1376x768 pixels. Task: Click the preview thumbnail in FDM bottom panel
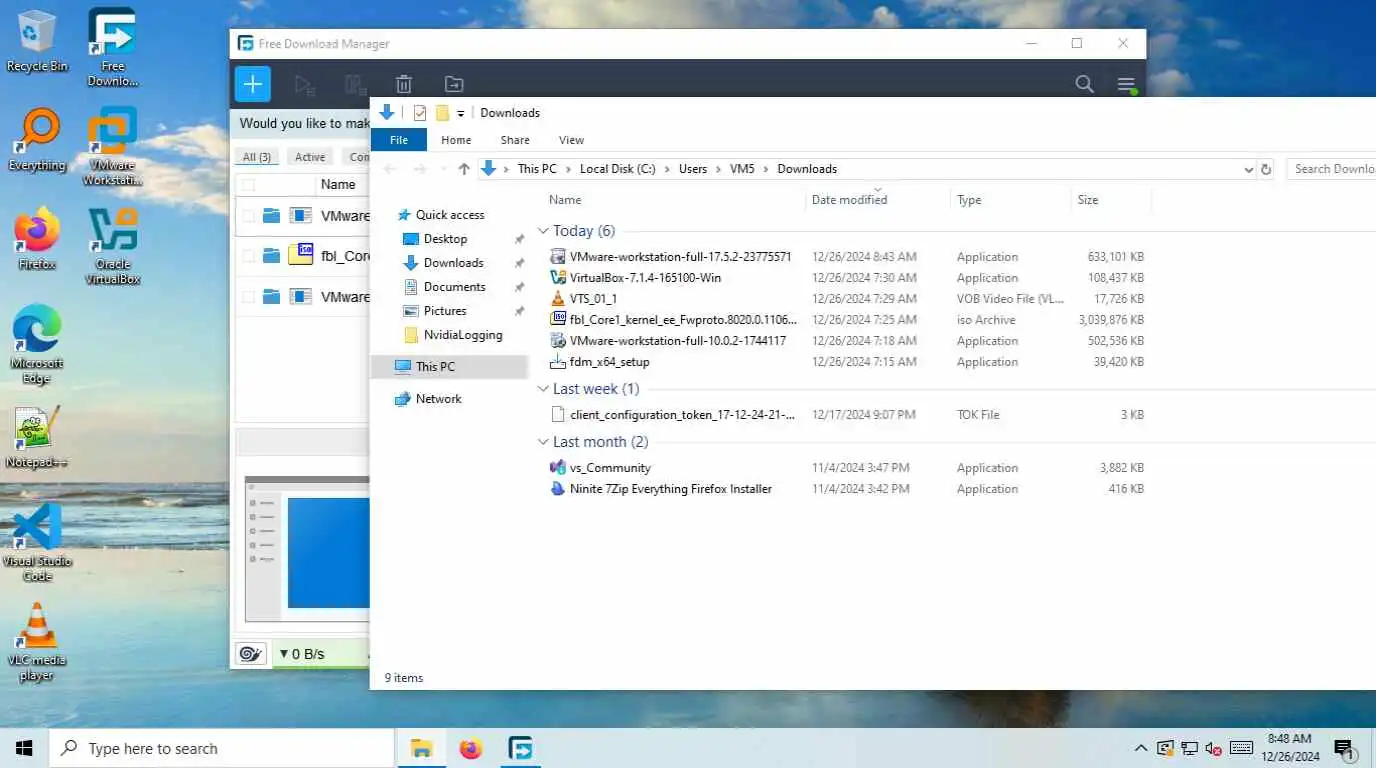[308, 550]
